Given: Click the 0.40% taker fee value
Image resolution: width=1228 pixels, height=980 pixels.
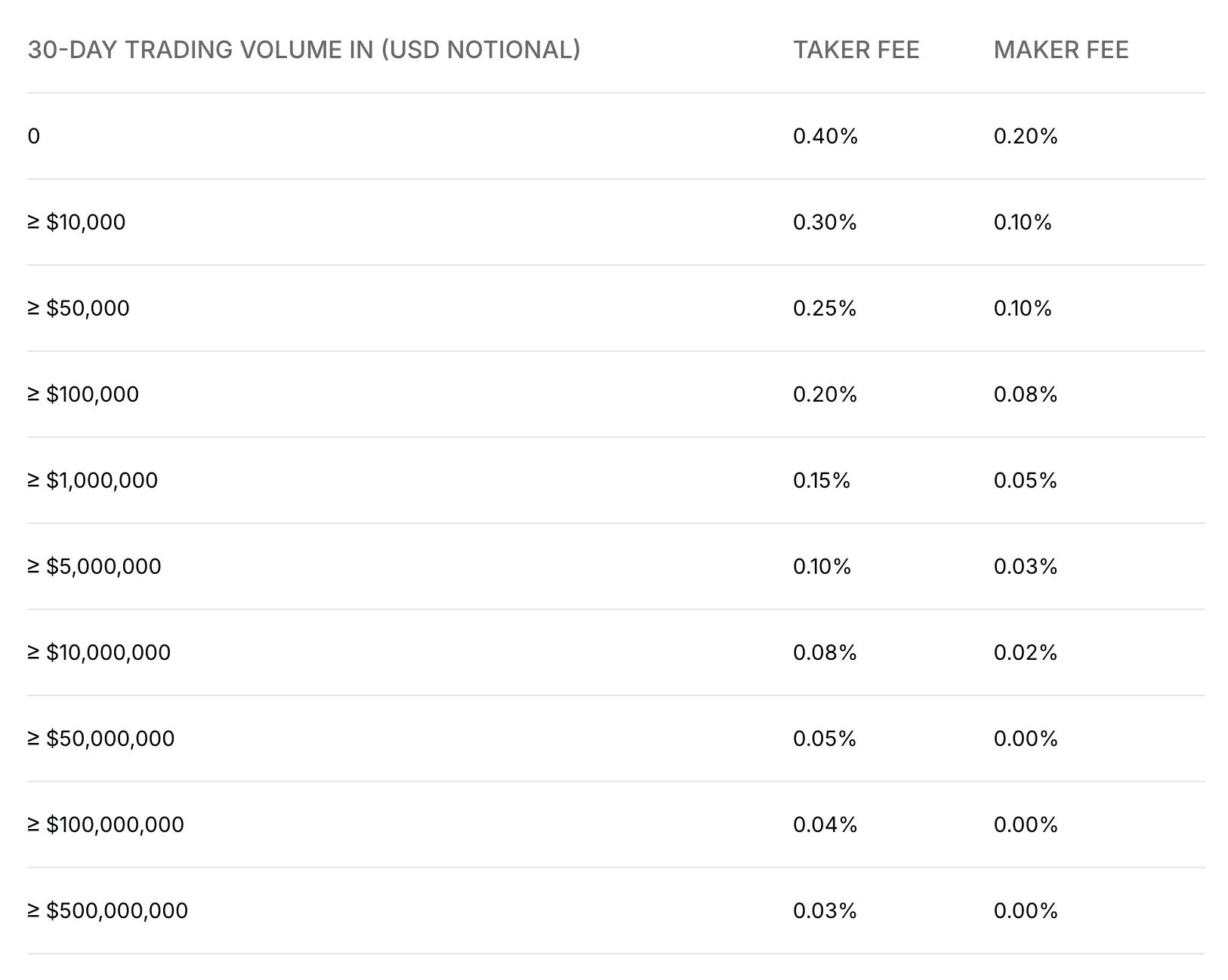Looking at the screenshot, I should (x=825, y=137).
